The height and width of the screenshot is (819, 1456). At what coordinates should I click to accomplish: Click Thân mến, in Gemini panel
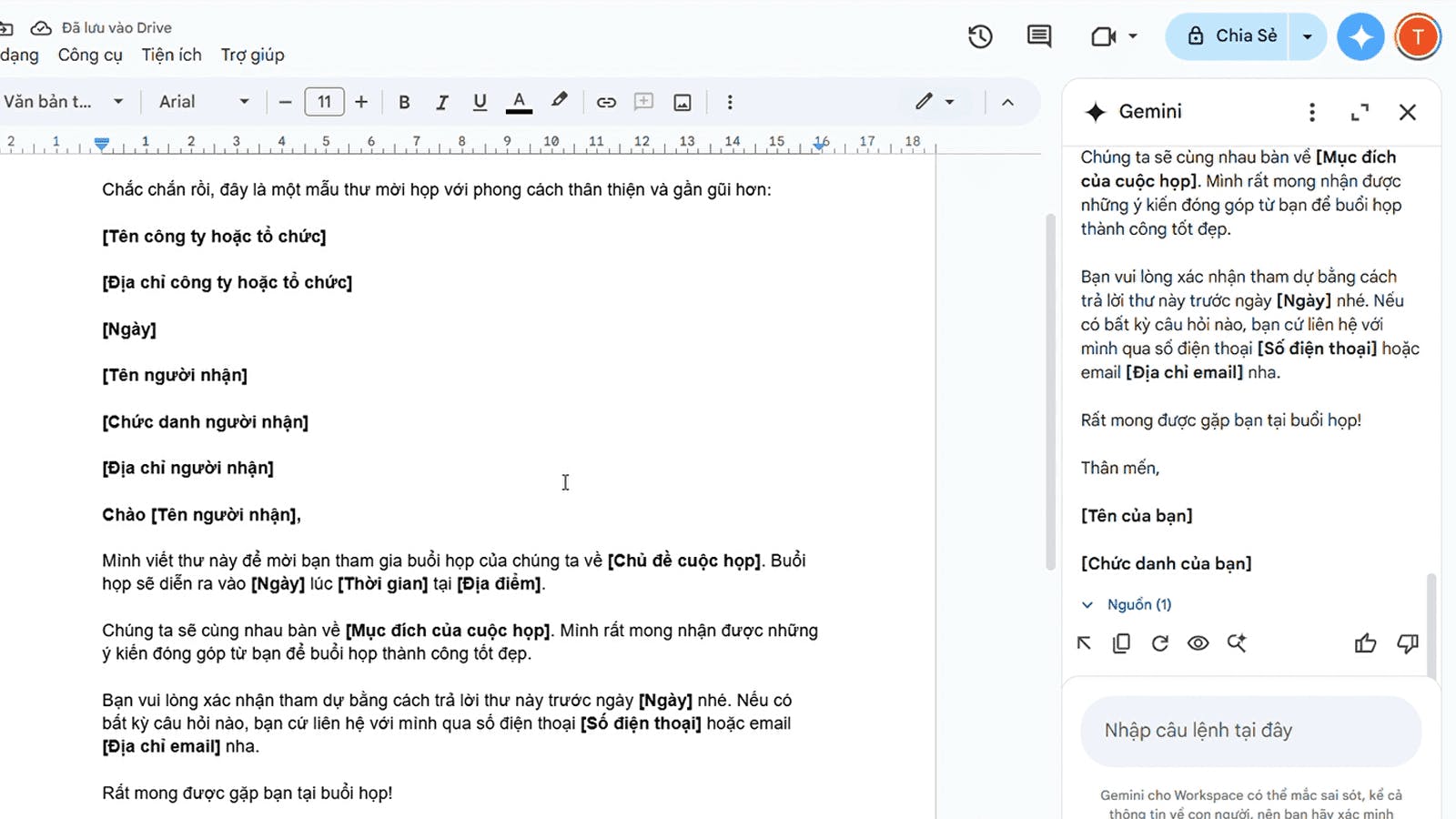point(1120,468)
